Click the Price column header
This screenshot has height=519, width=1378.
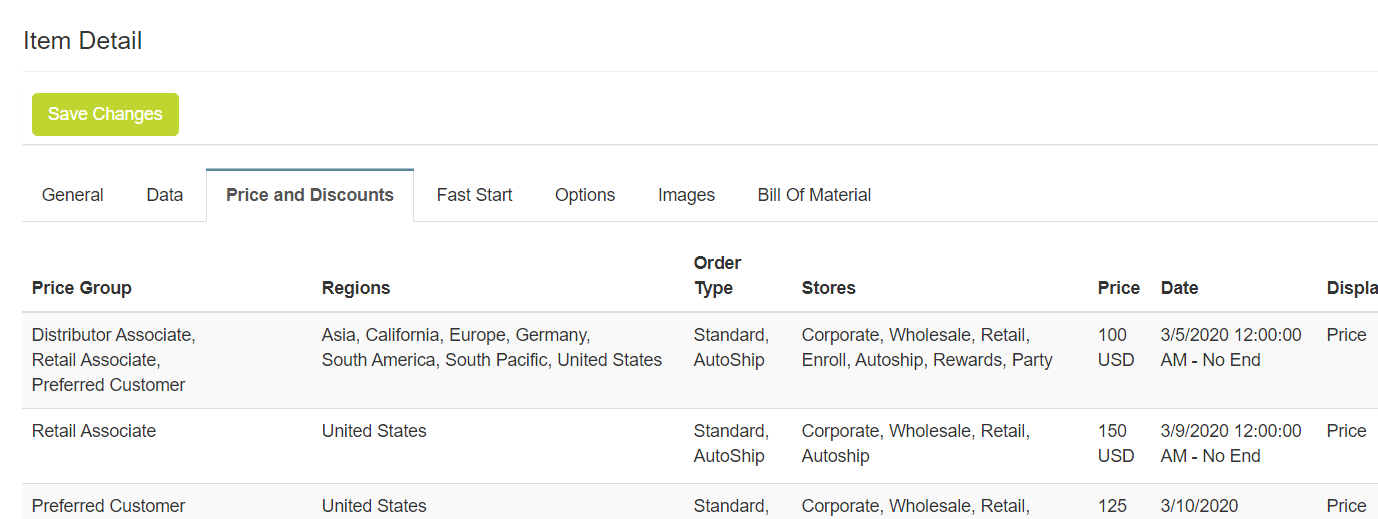[x=1118, y=288]
